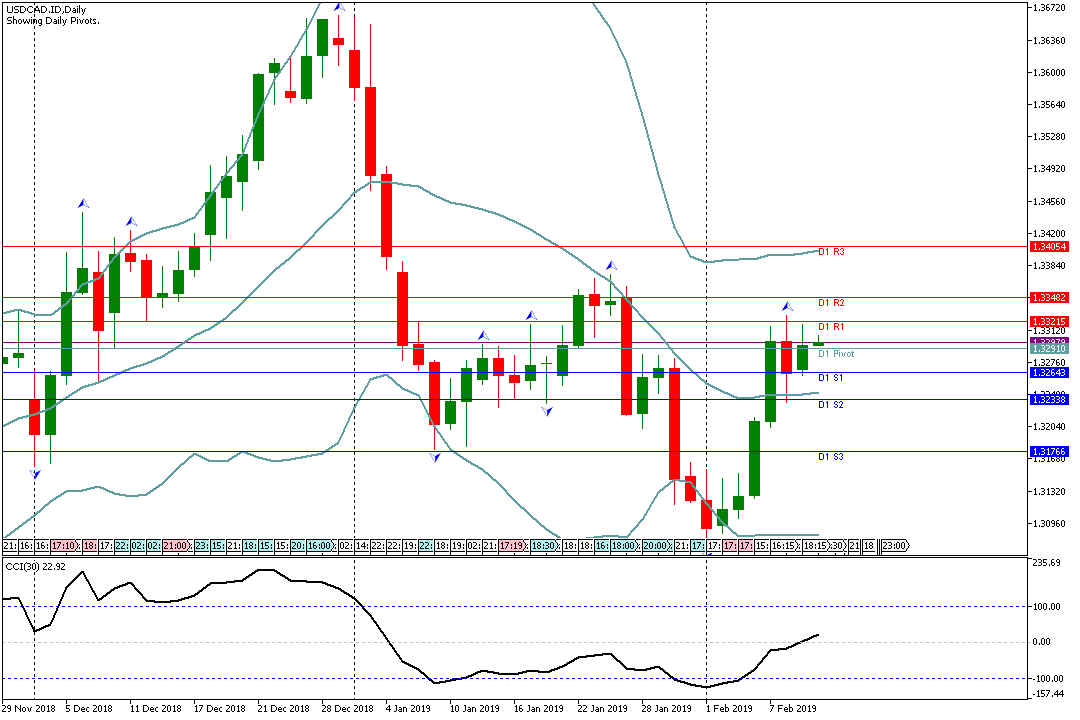The image size is (1080, 720).
Task: Click the 17 Dec 2018 date label
Action: 219,709
